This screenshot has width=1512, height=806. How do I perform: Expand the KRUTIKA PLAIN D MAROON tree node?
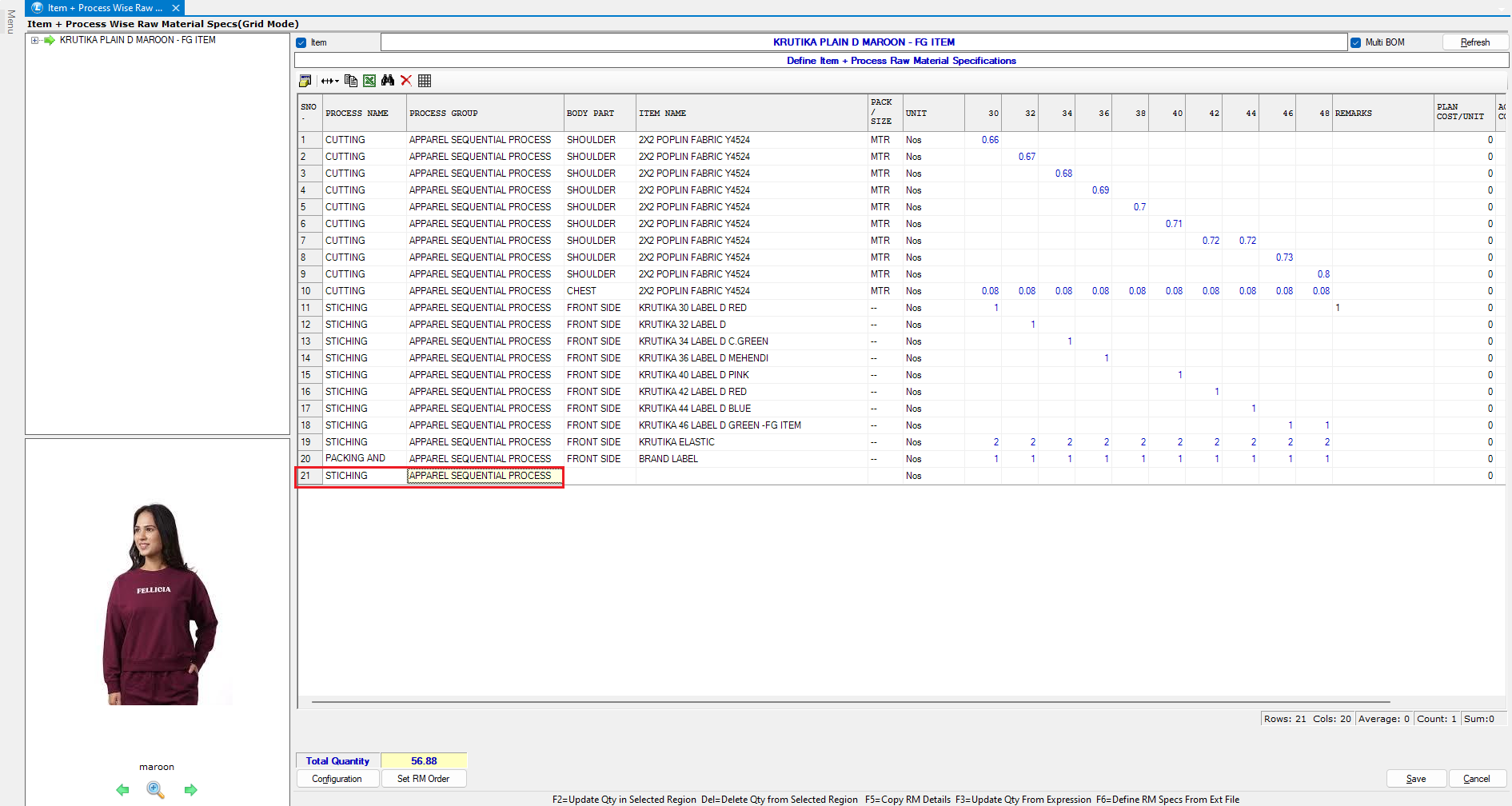point(34,40)
